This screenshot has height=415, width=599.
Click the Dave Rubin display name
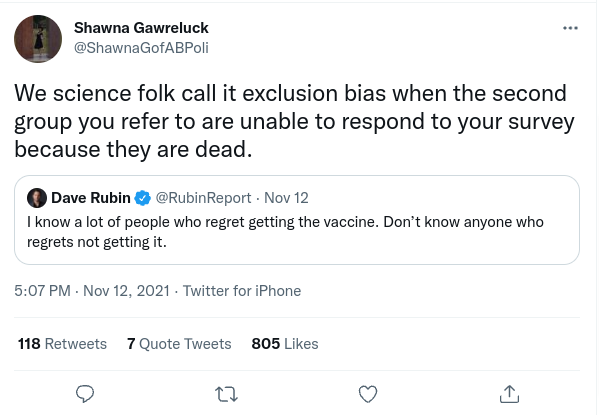[91, 198]
